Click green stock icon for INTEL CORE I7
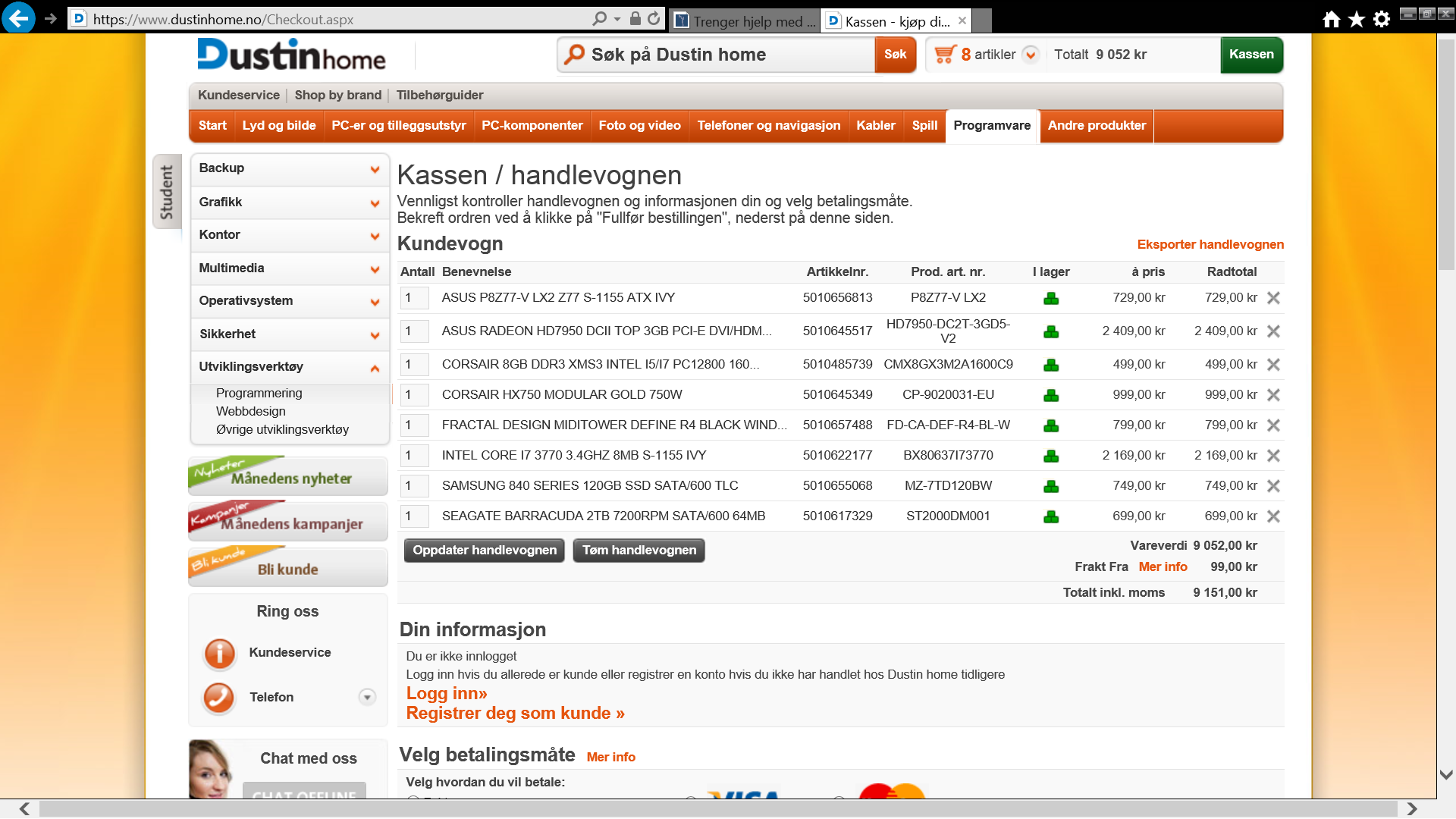Image resolution: width=1456 pixels, height=819 pixels. [x=1051, y=456]
